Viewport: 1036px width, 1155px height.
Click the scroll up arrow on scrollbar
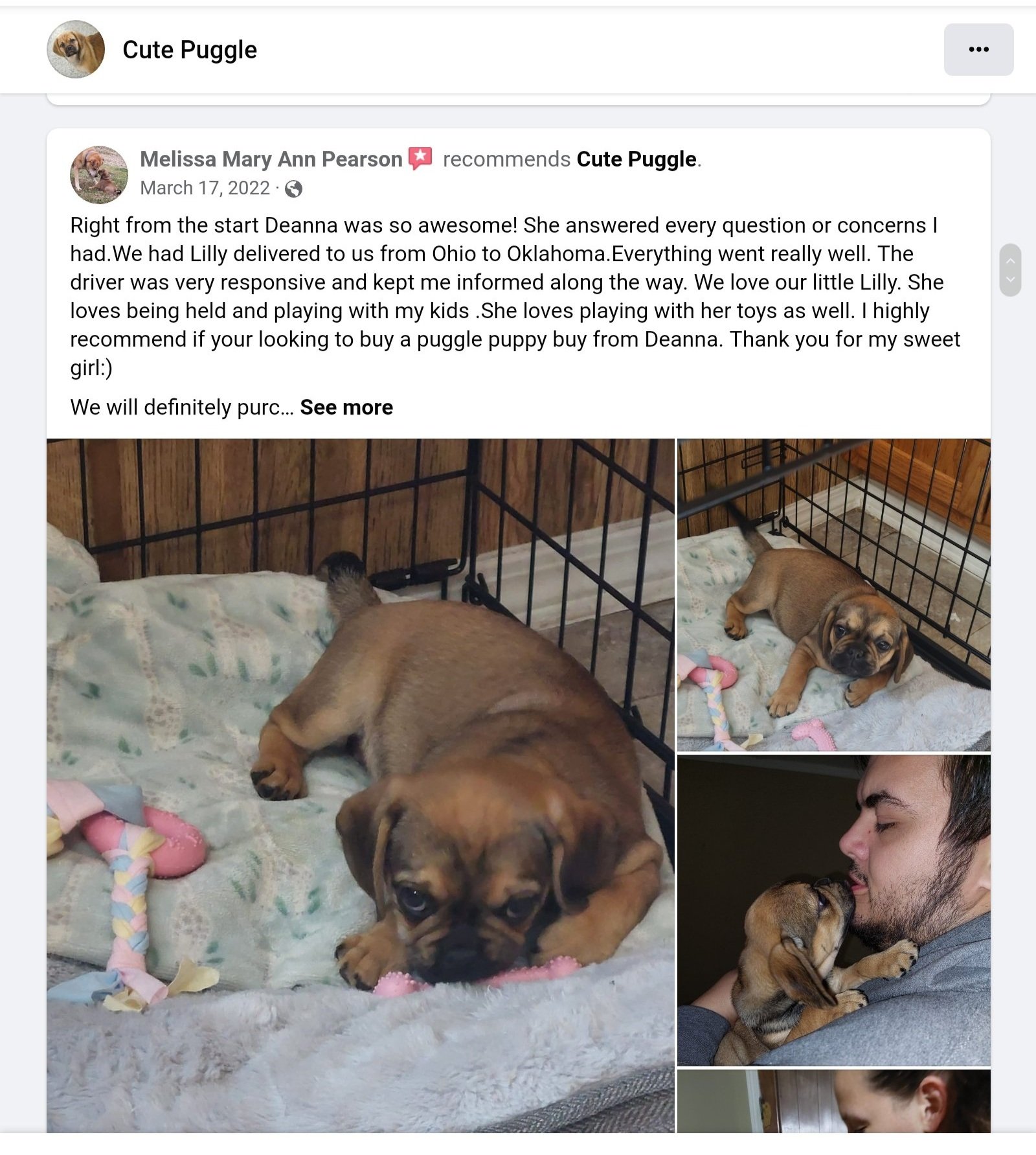pyautogui.click(x=1010, y=260)
